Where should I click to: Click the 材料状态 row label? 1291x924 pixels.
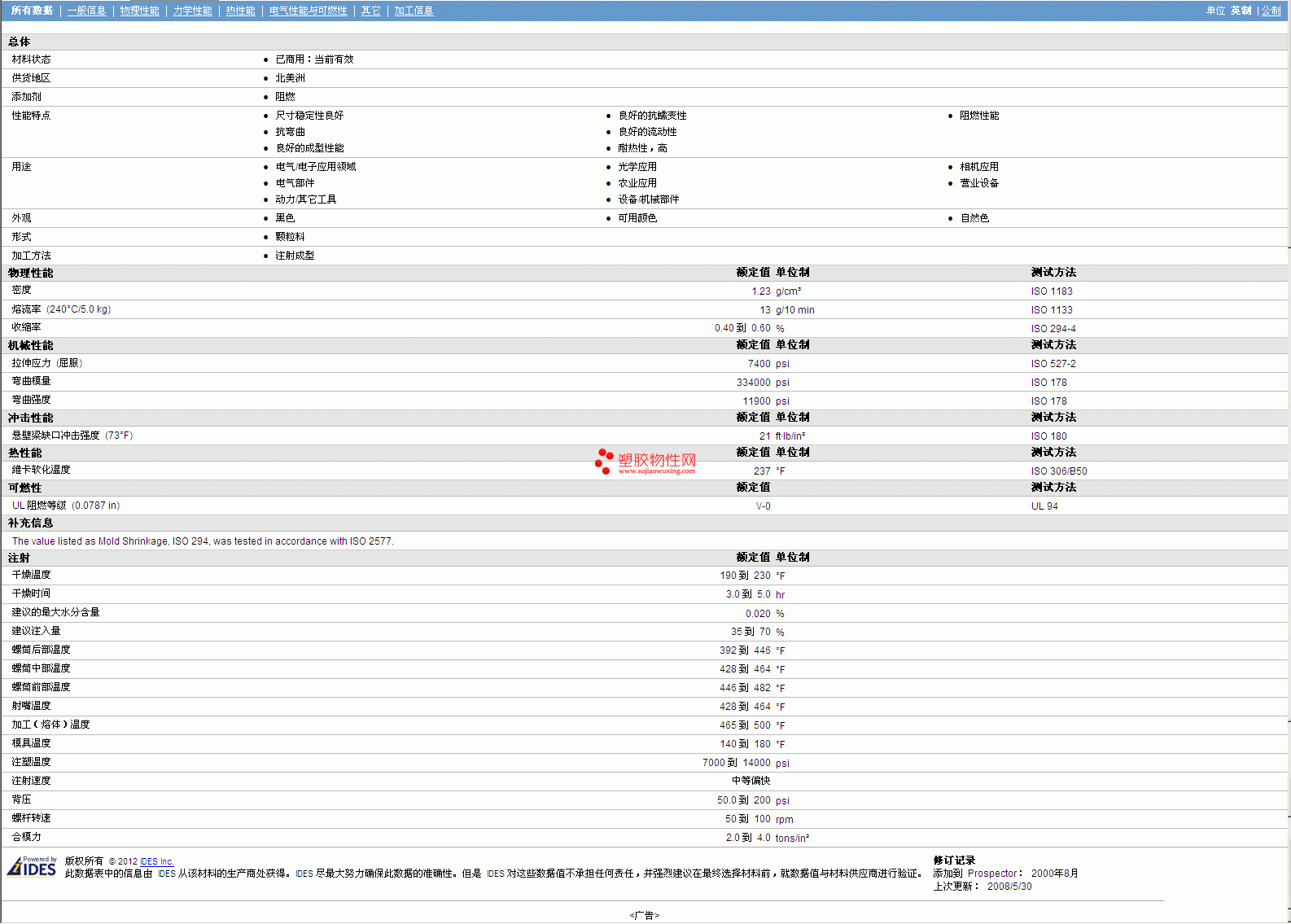coord(31,59)
